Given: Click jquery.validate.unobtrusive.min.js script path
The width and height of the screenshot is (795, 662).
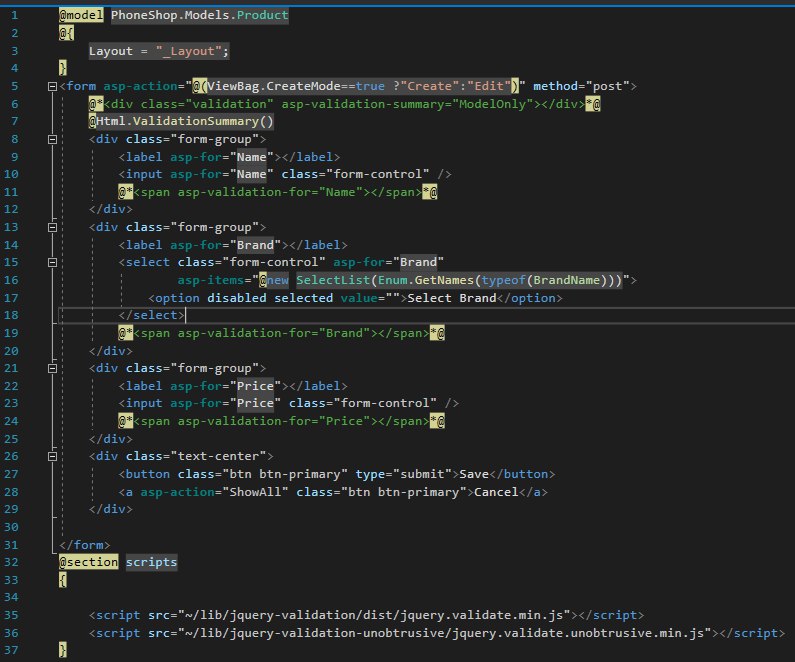Looking at the screenshot, I should click(x=444, y=634).
